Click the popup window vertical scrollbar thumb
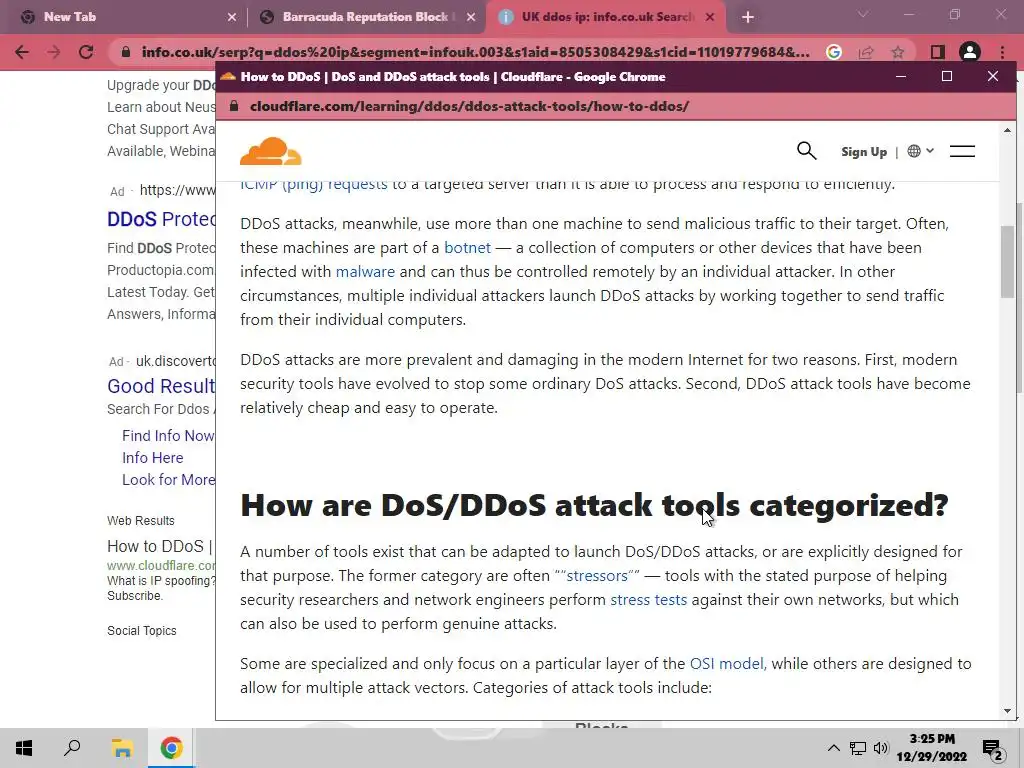This screenshot has width=1024, height=768. (x=1007, y=261)
